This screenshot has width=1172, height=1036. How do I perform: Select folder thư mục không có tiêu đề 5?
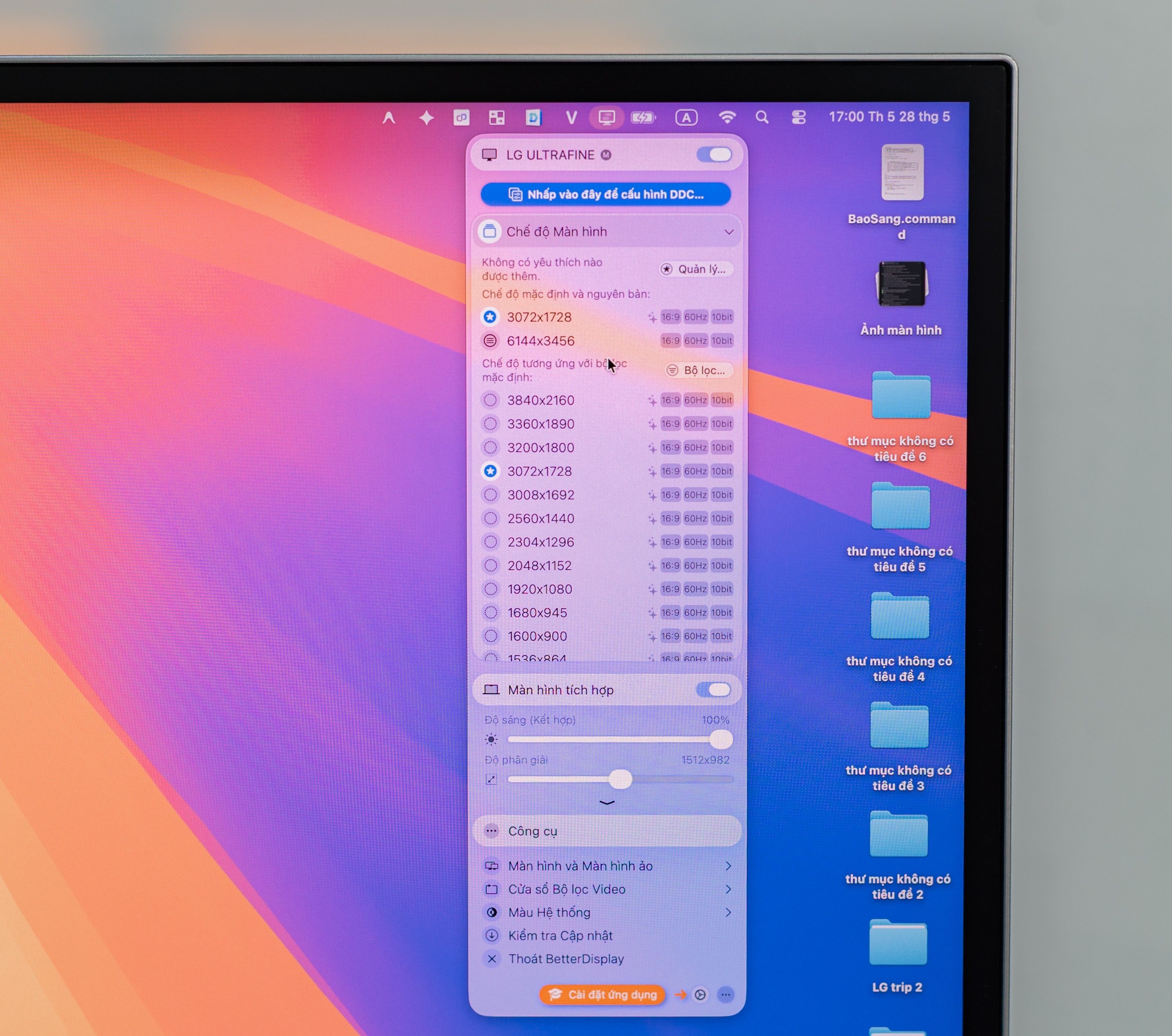tap(900, 505)
